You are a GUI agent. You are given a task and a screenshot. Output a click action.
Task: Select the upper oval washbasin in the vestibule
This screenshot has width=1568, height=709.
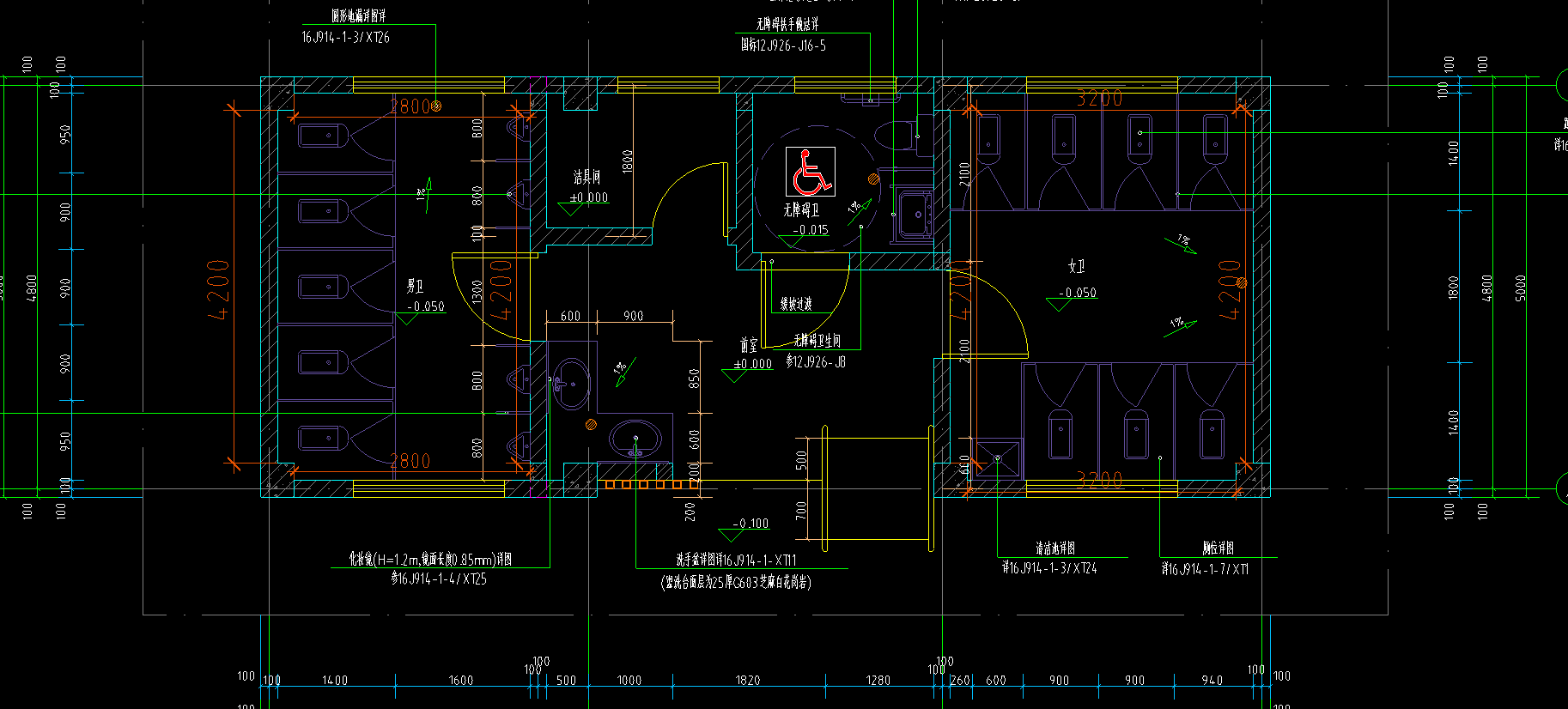(x=570, y=383)
